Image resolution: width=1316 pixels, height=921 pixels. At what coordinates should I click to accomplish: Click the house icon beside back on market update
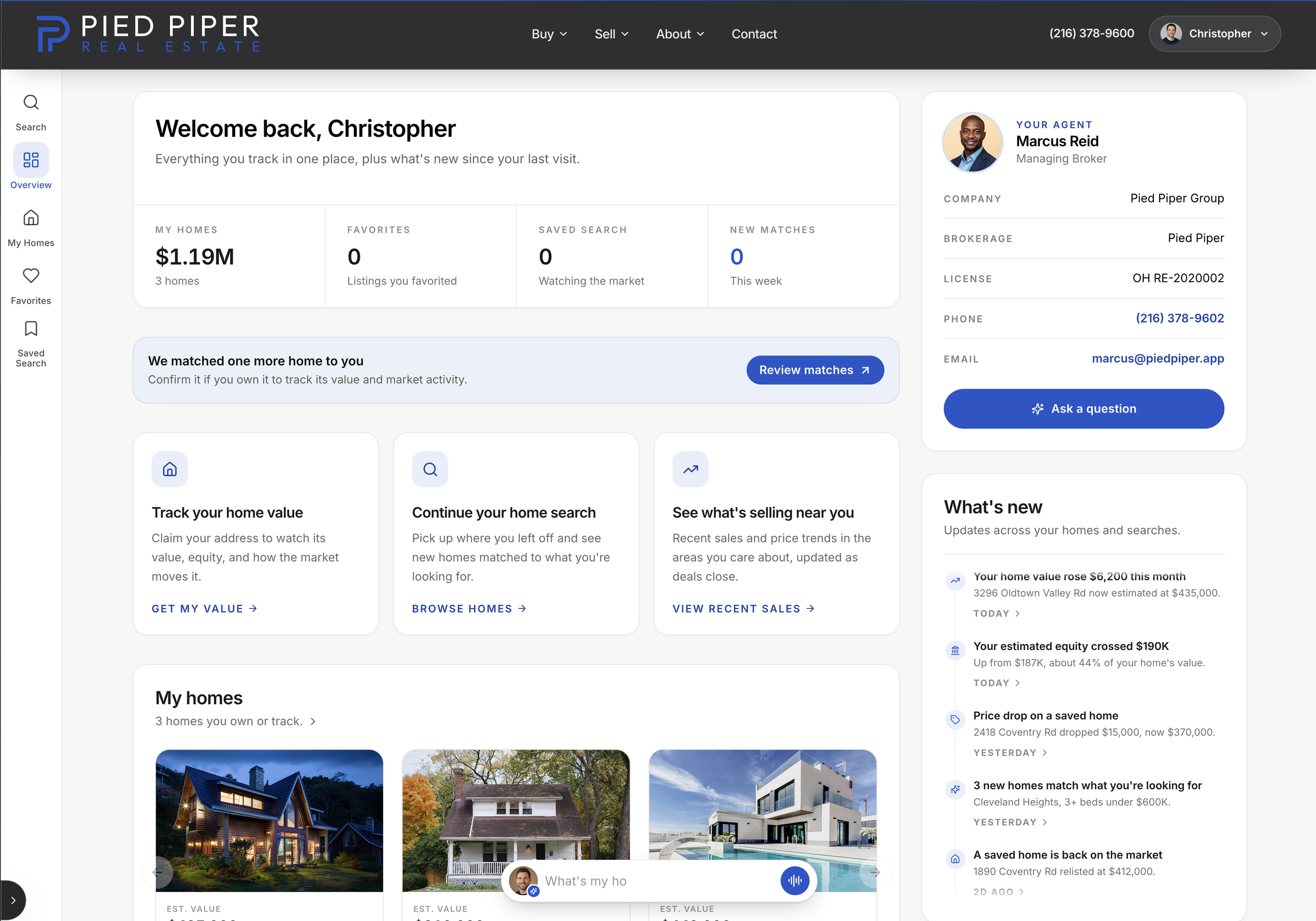point(955,859)
